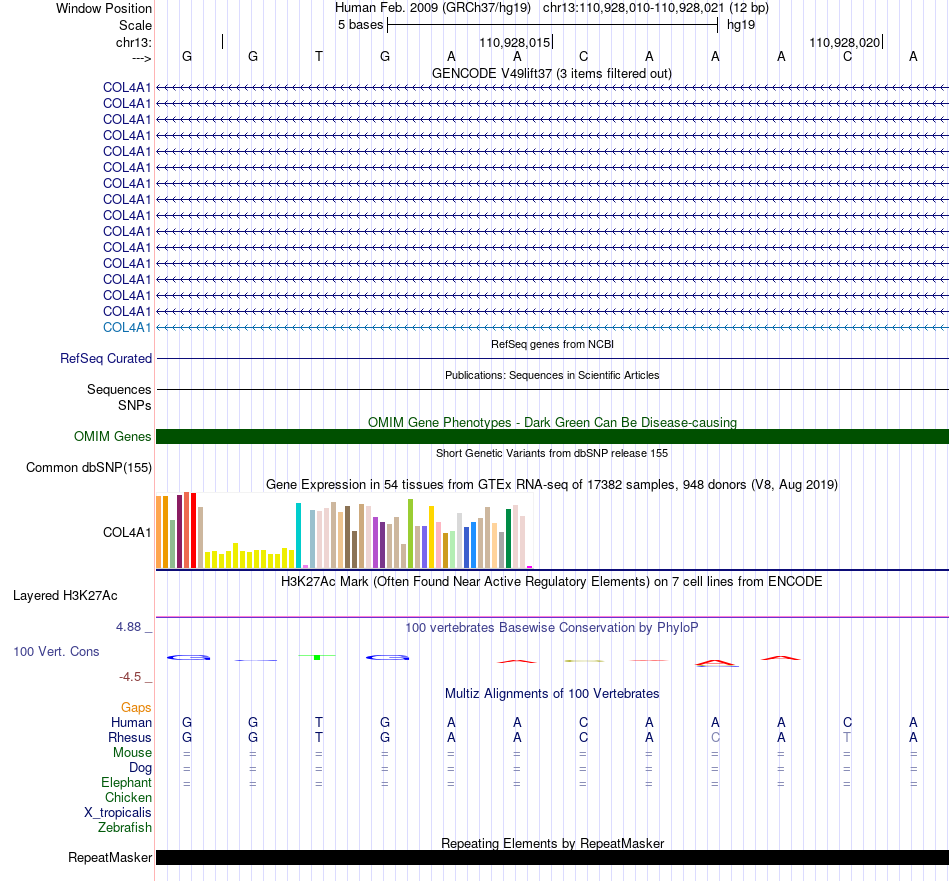The height and width of the screenshot is (881, 950).
Task: Open the 100 Vert. Cons track label
Action: pyautogui.click(x=56, y=651)
